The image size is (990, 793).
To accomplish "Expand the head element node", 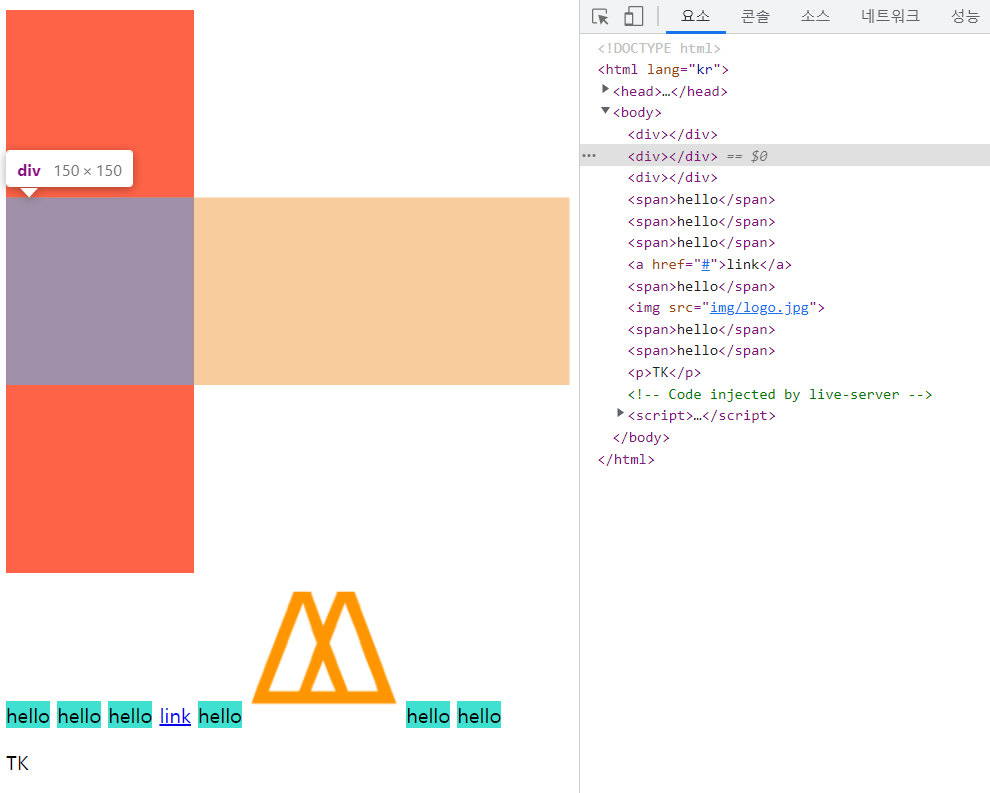I will tap(605, 90).
